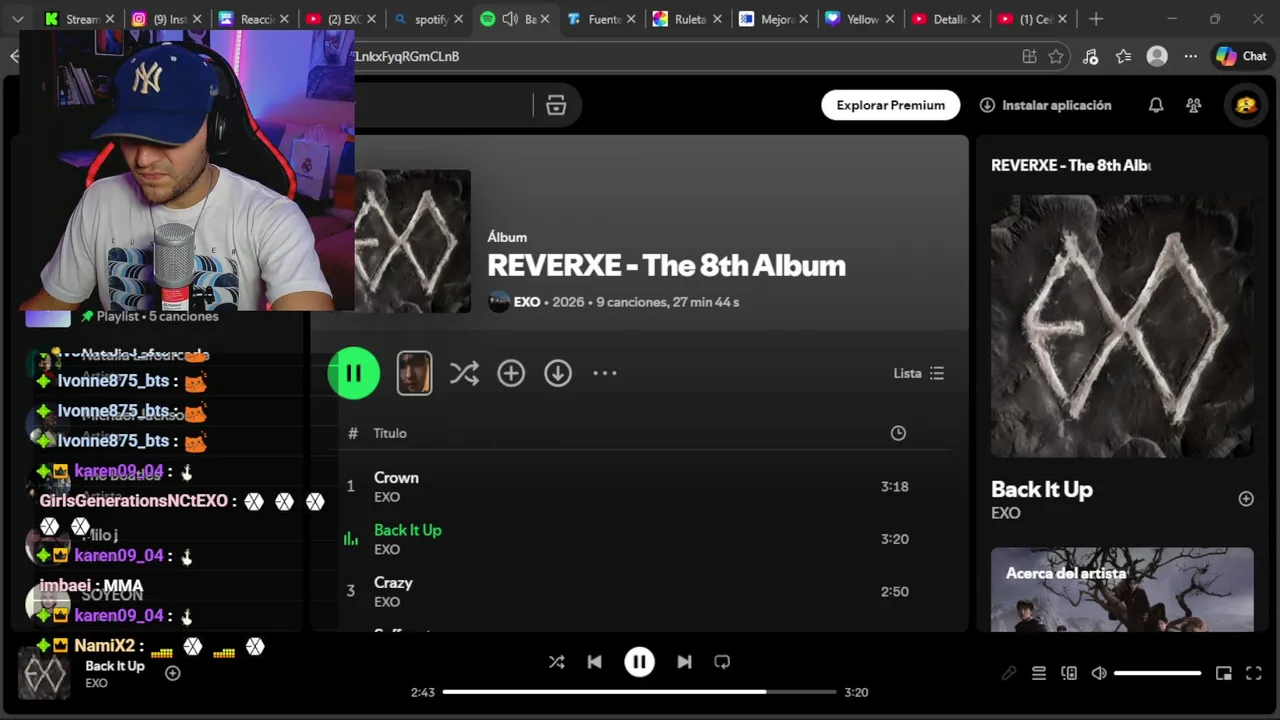Open the user profile avatar menu
This screenshot has height=720, width=1280.
[1246, 105]
